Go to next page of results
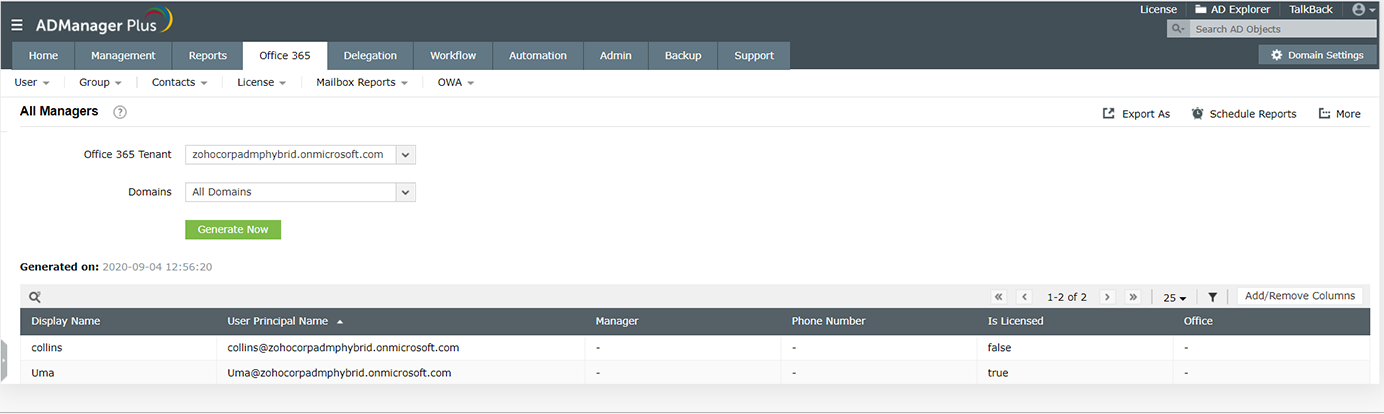 coord(1107,297)
